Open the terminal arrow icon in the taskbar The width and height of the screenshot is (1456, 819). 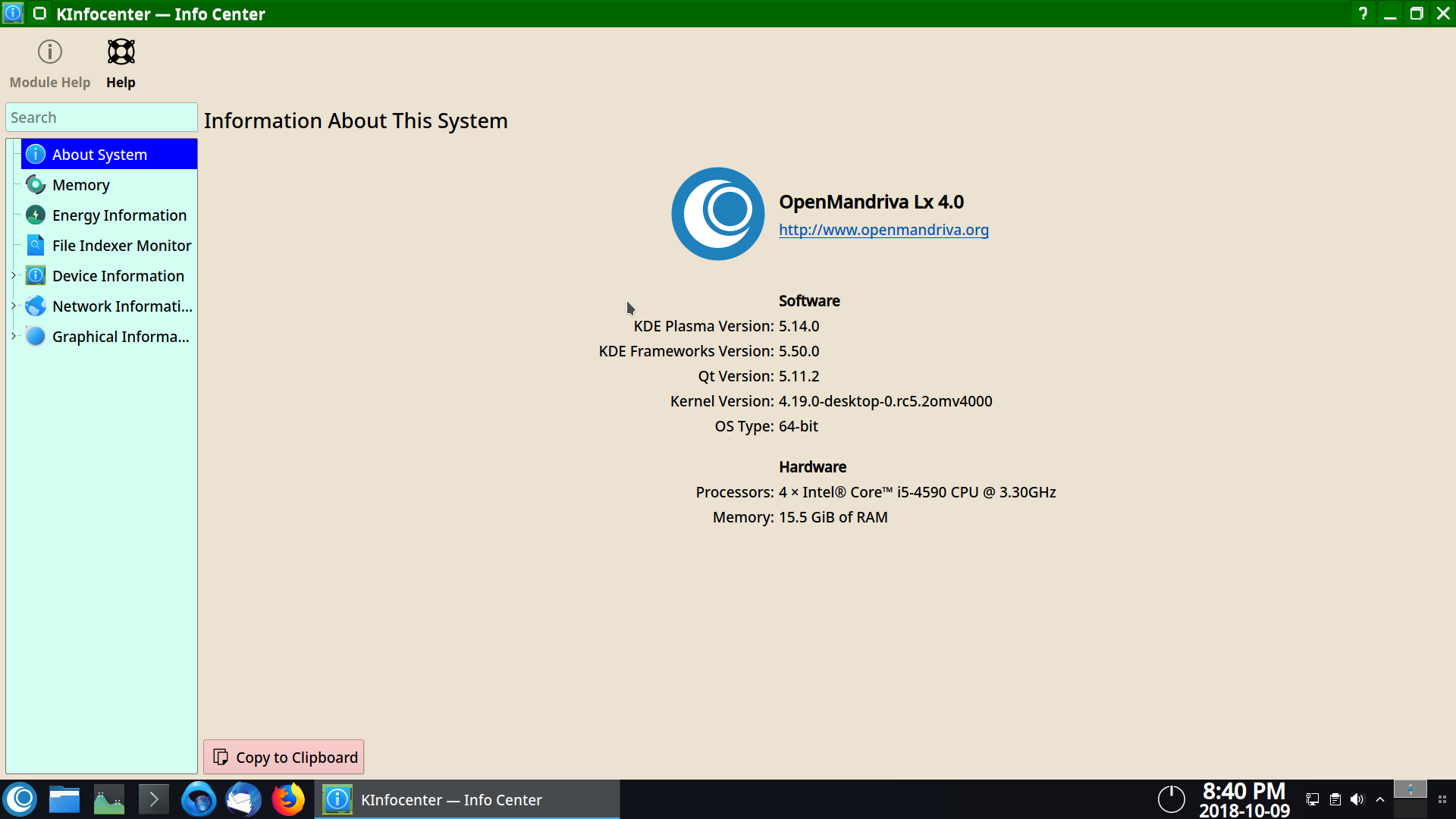pyautogui.click(x=154, y=799)
